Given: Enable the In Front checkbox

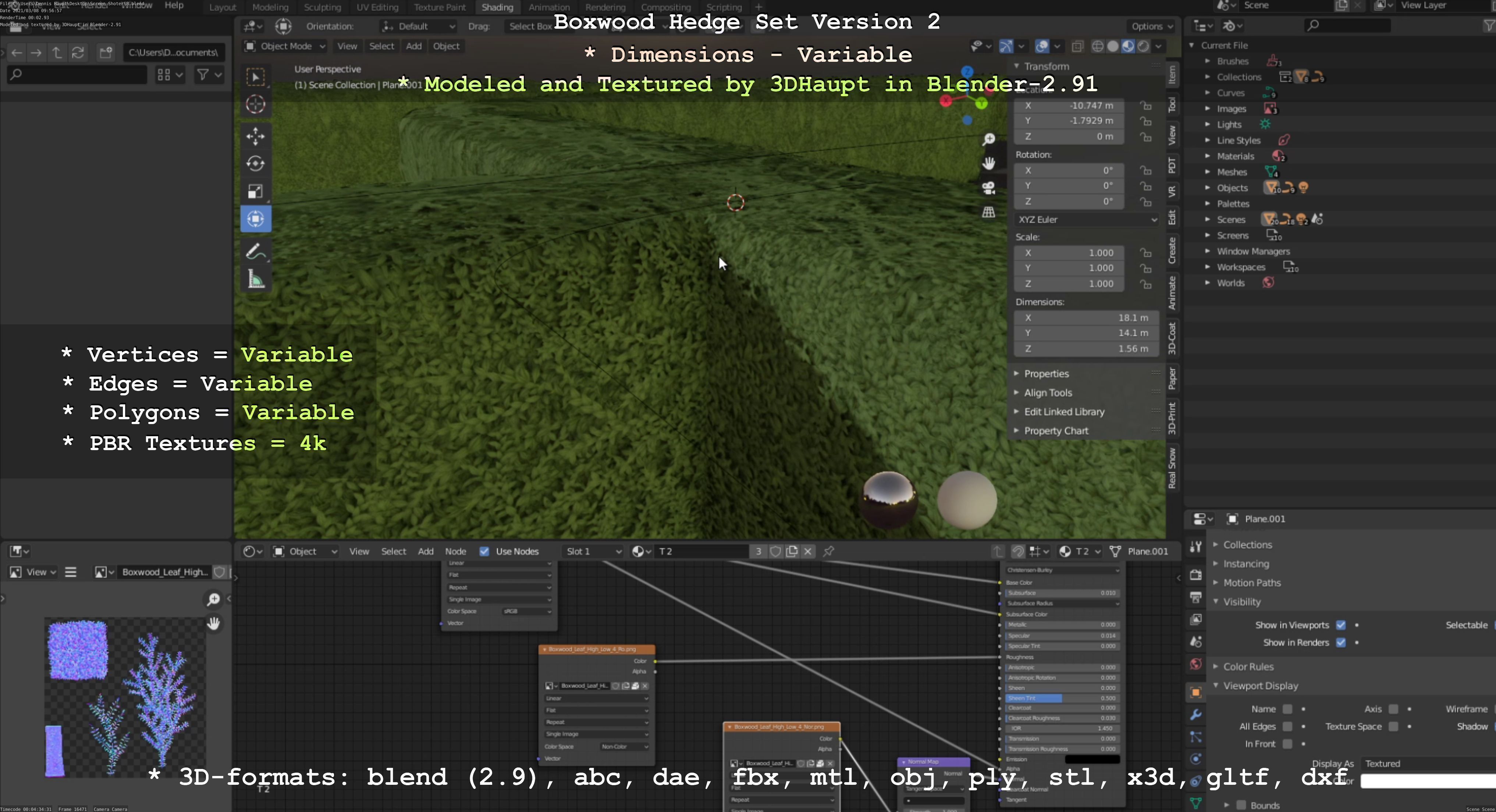Looking at the screenshot, I should (x=1287, y=744).
